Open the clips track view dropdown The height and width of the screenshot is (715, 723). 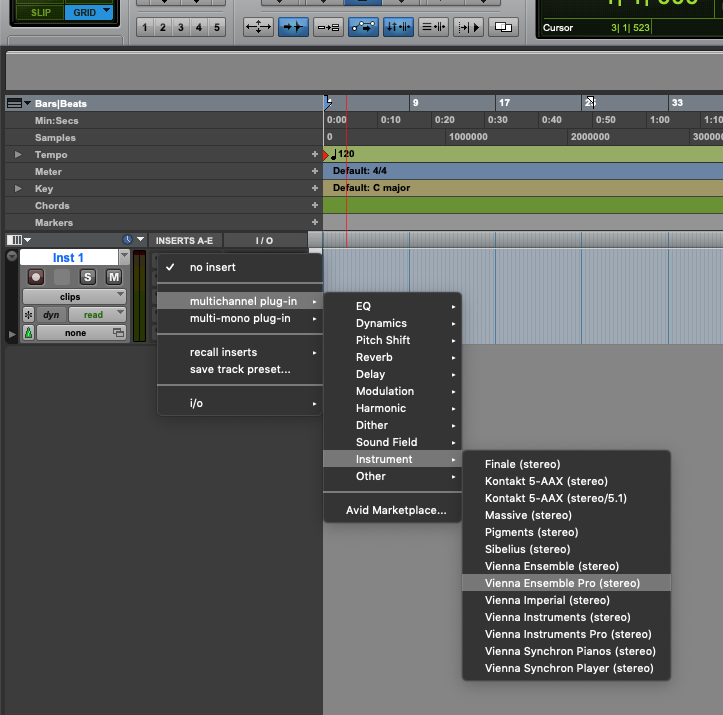tap(74, 296)
